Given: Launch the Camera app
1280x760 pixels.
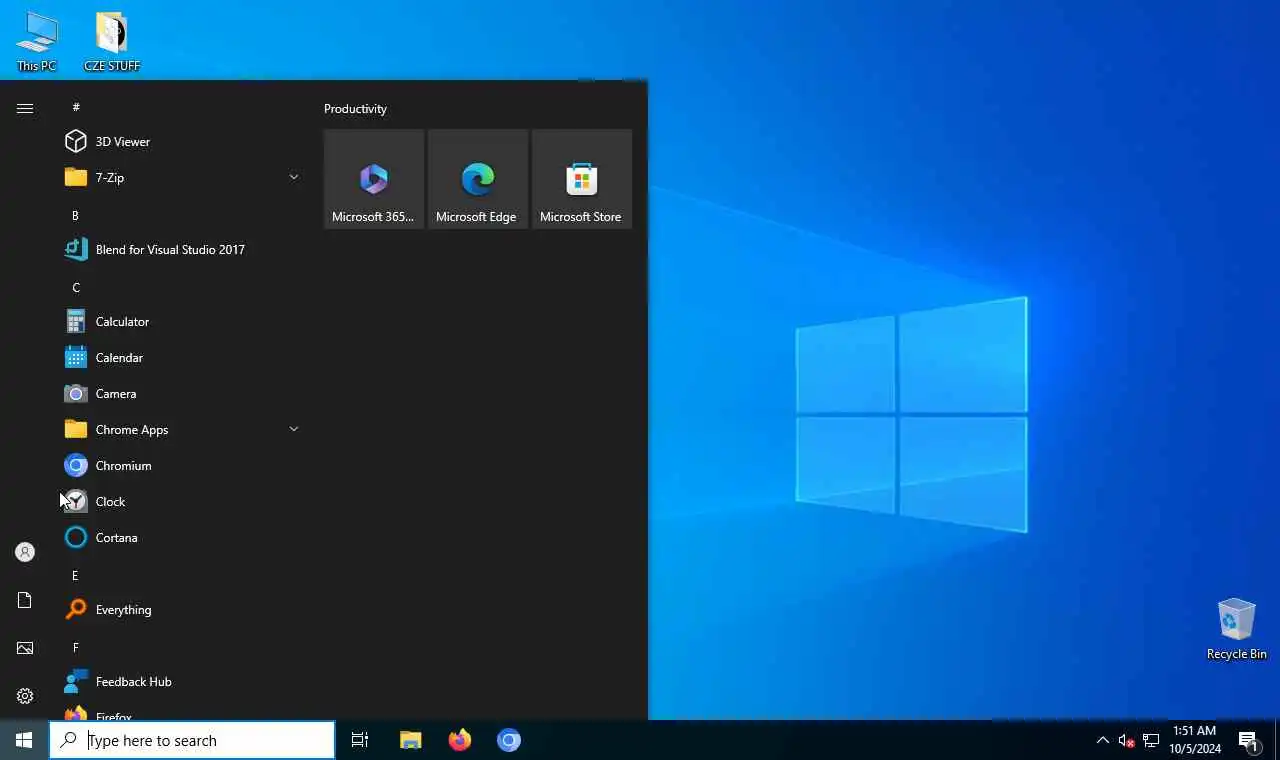Looking at the screenshot, I should click(x=180, y=394).
